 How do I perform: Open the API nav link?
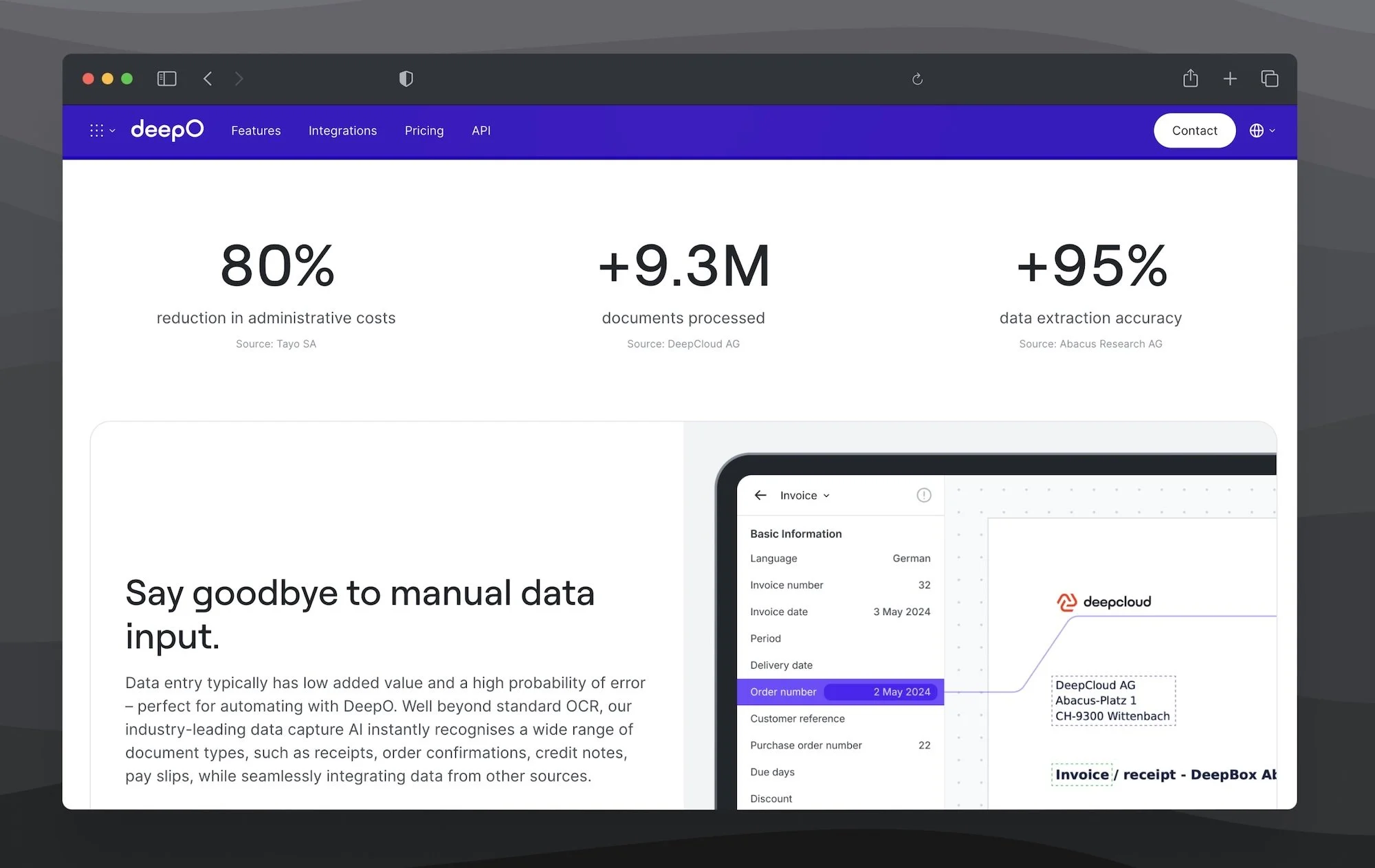(481, 131)
